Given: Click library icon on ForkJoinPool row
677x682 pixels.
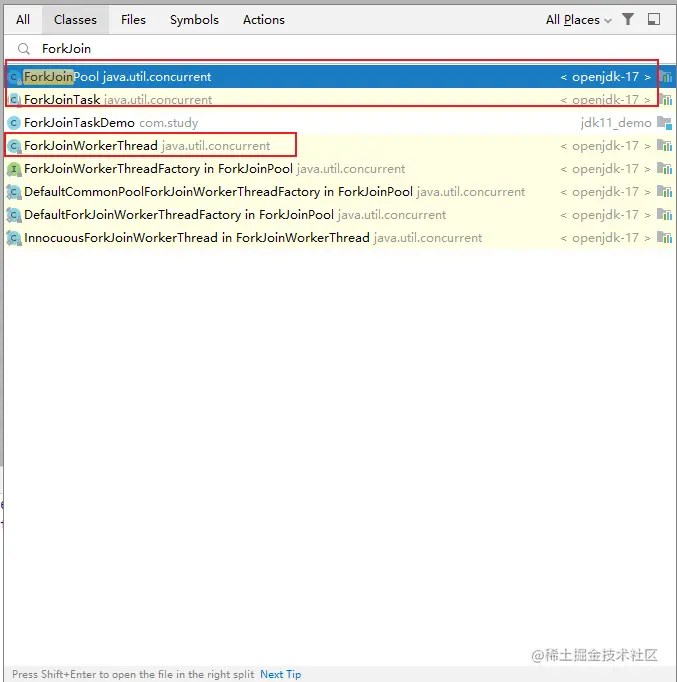Looking at the screenshot, I should [665, 77].
